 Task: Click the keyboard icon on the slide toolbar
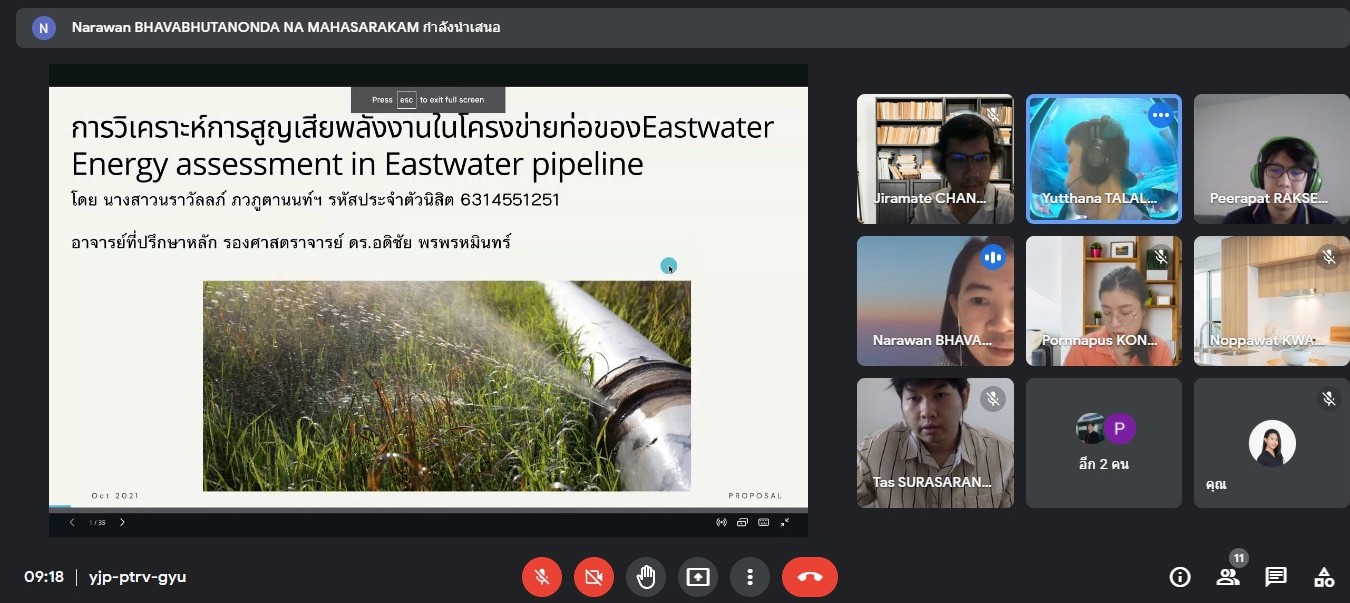pos(763,522)
